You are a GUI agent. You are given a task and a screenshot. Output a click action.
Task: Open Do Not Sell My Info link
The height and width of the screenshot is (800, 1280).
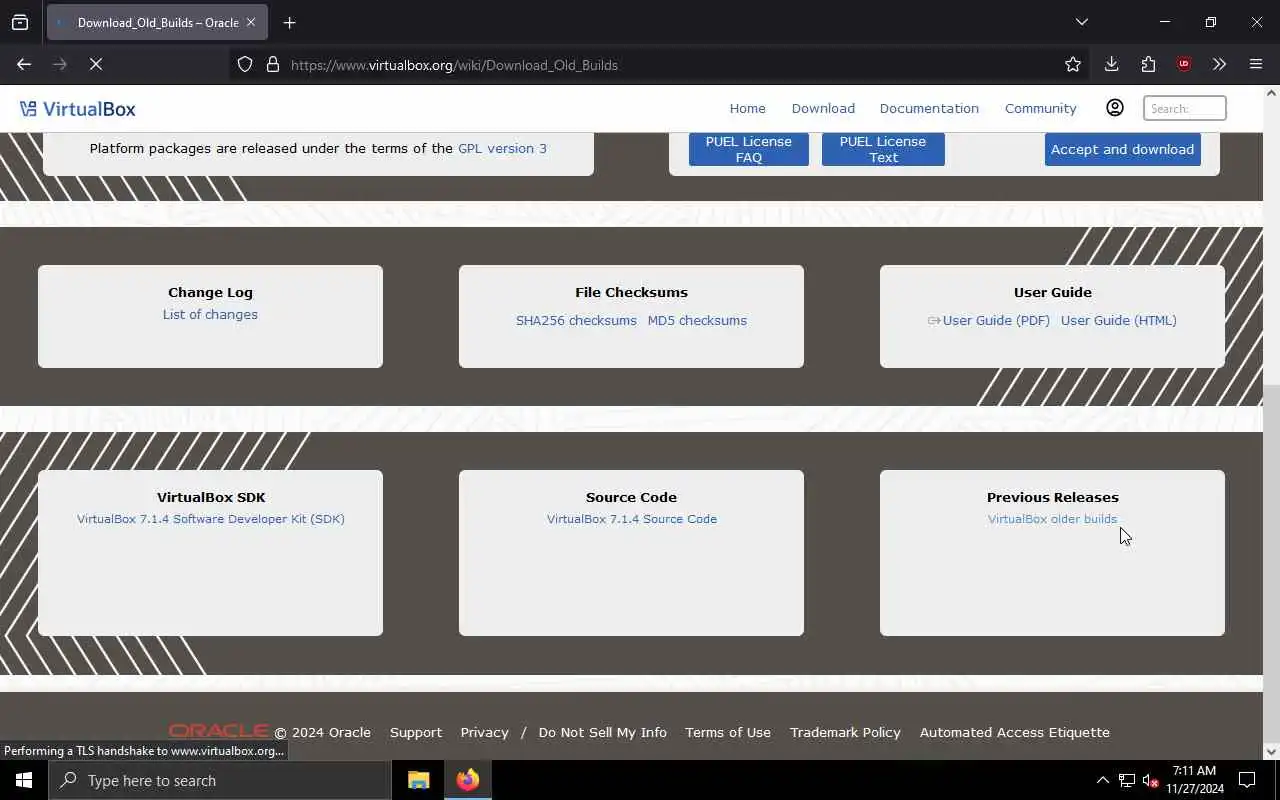(x=602, y=732)
